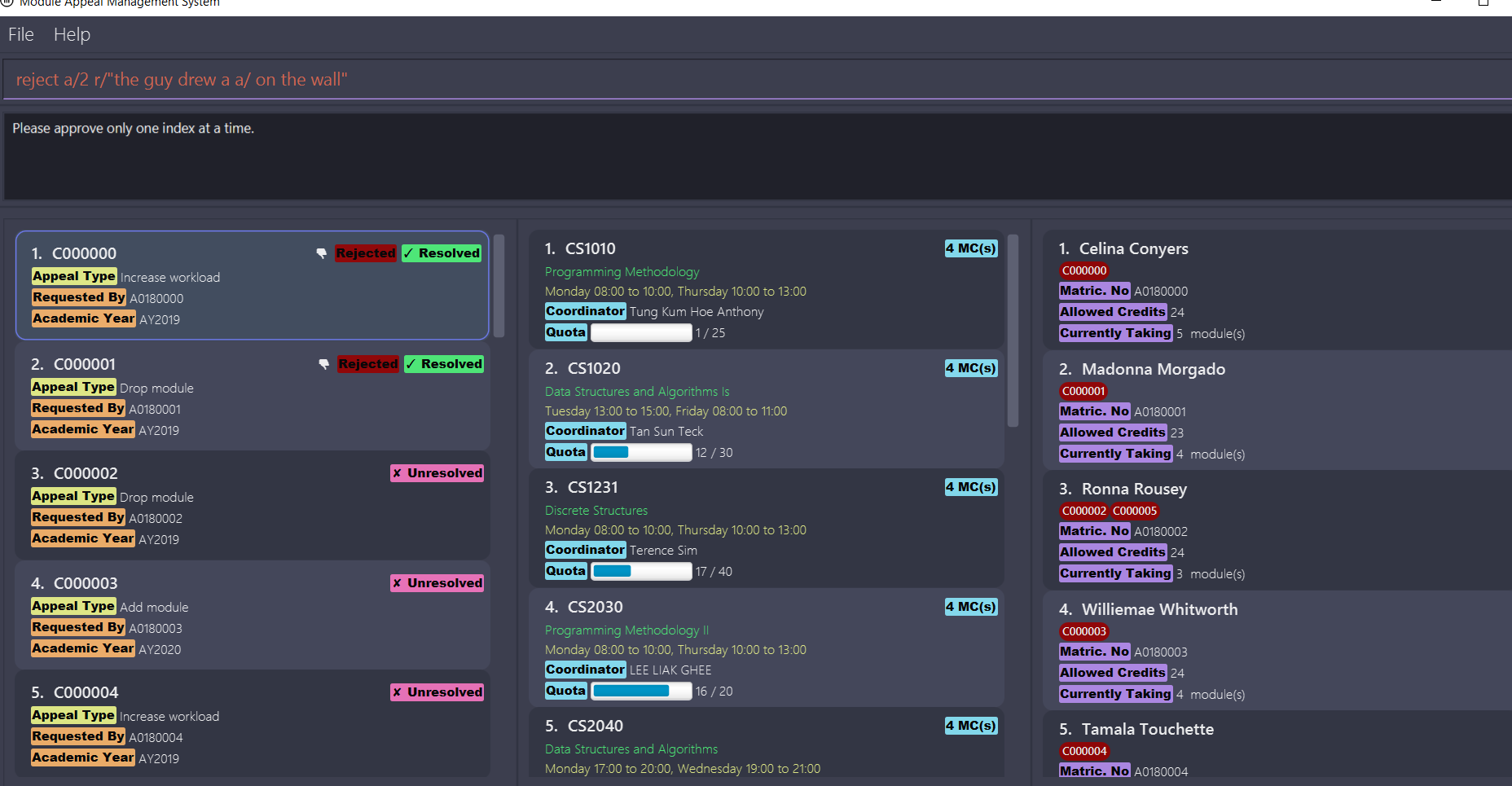Click the 4 MC(s) badge on CS2040

click(971, 726)
